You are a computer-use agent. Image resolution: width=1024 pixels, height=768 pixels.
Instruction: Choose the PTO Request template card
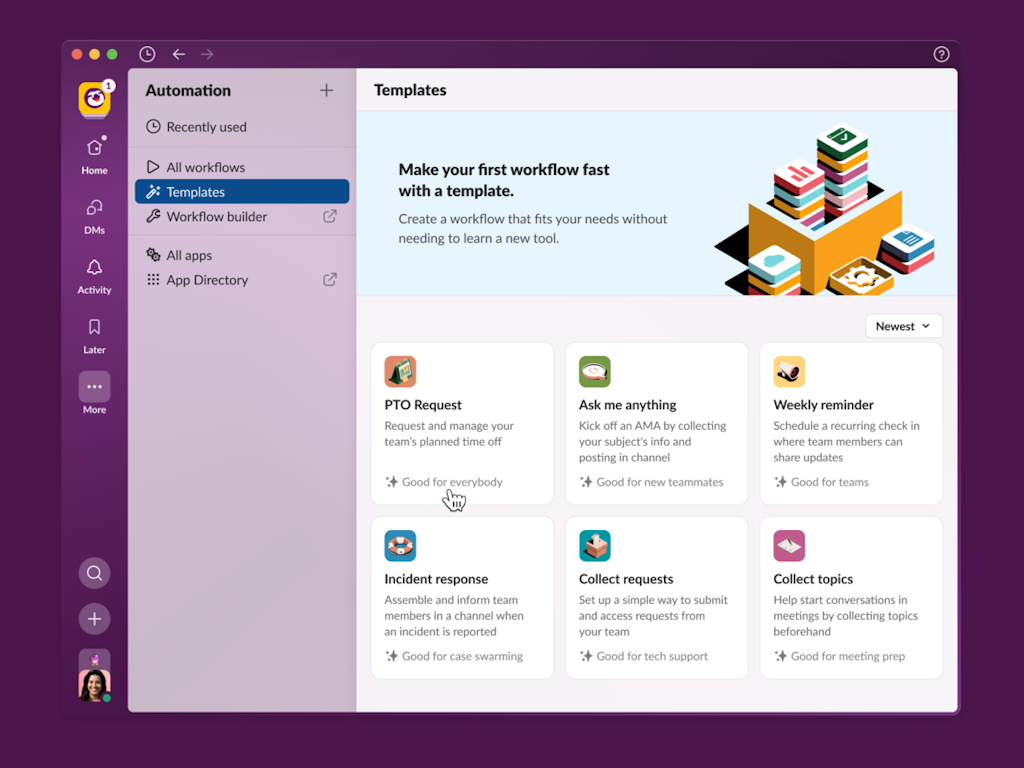[x=462, y=423]
